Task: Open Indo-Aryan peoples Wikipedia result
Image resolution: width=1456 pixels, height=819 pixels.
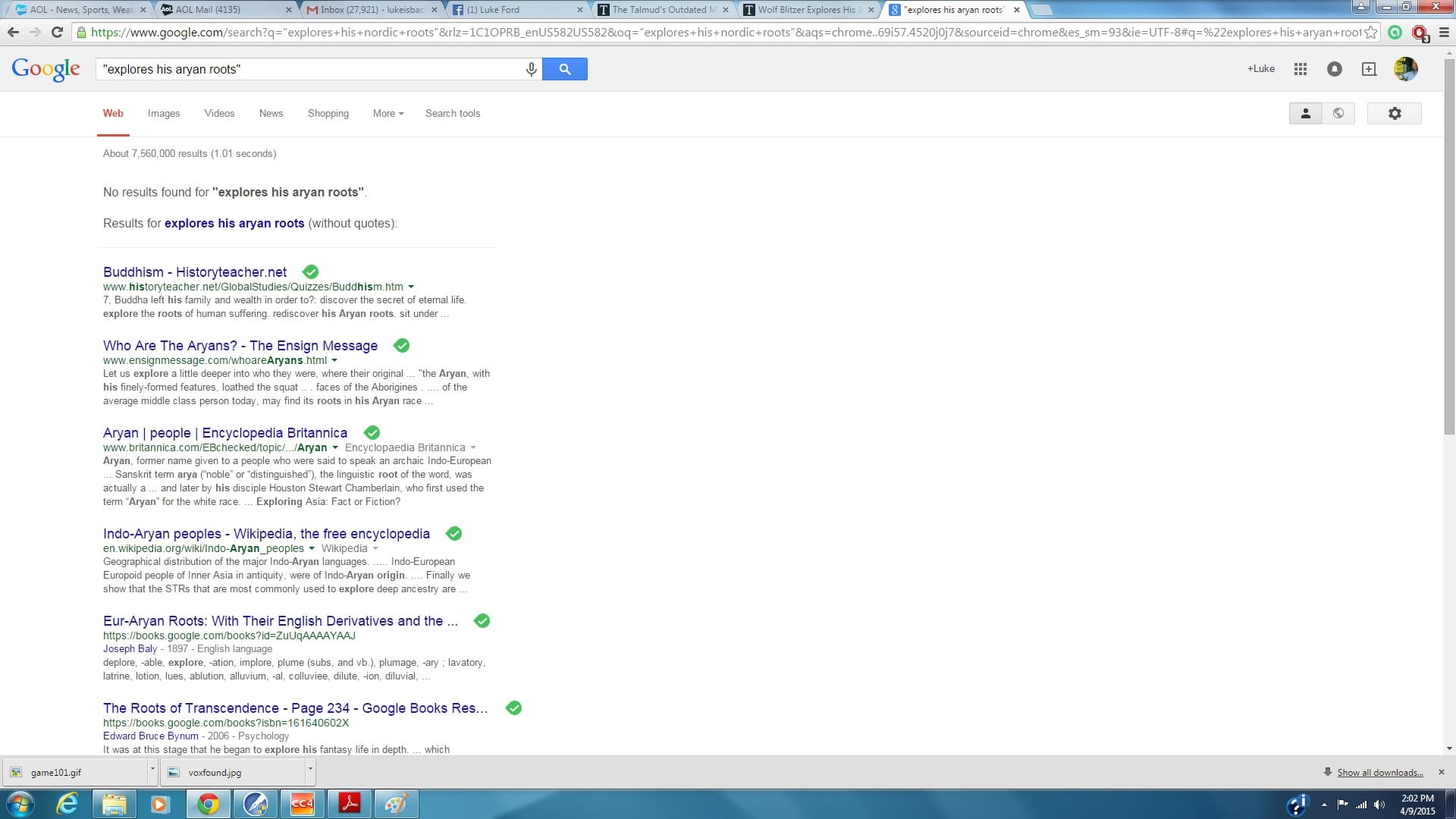Action: point(266,533)
